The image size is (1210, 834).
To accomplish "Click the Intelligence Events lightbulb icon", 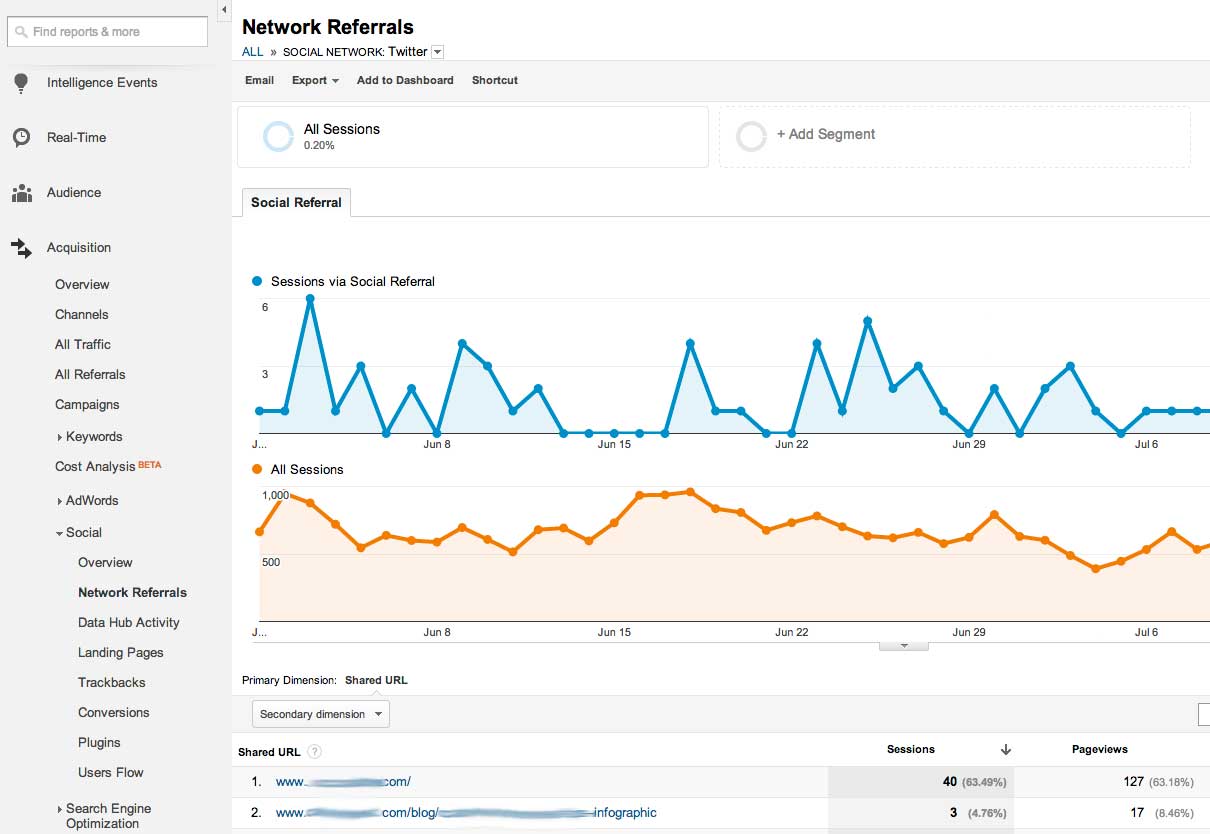I will [x=21, y=83].
